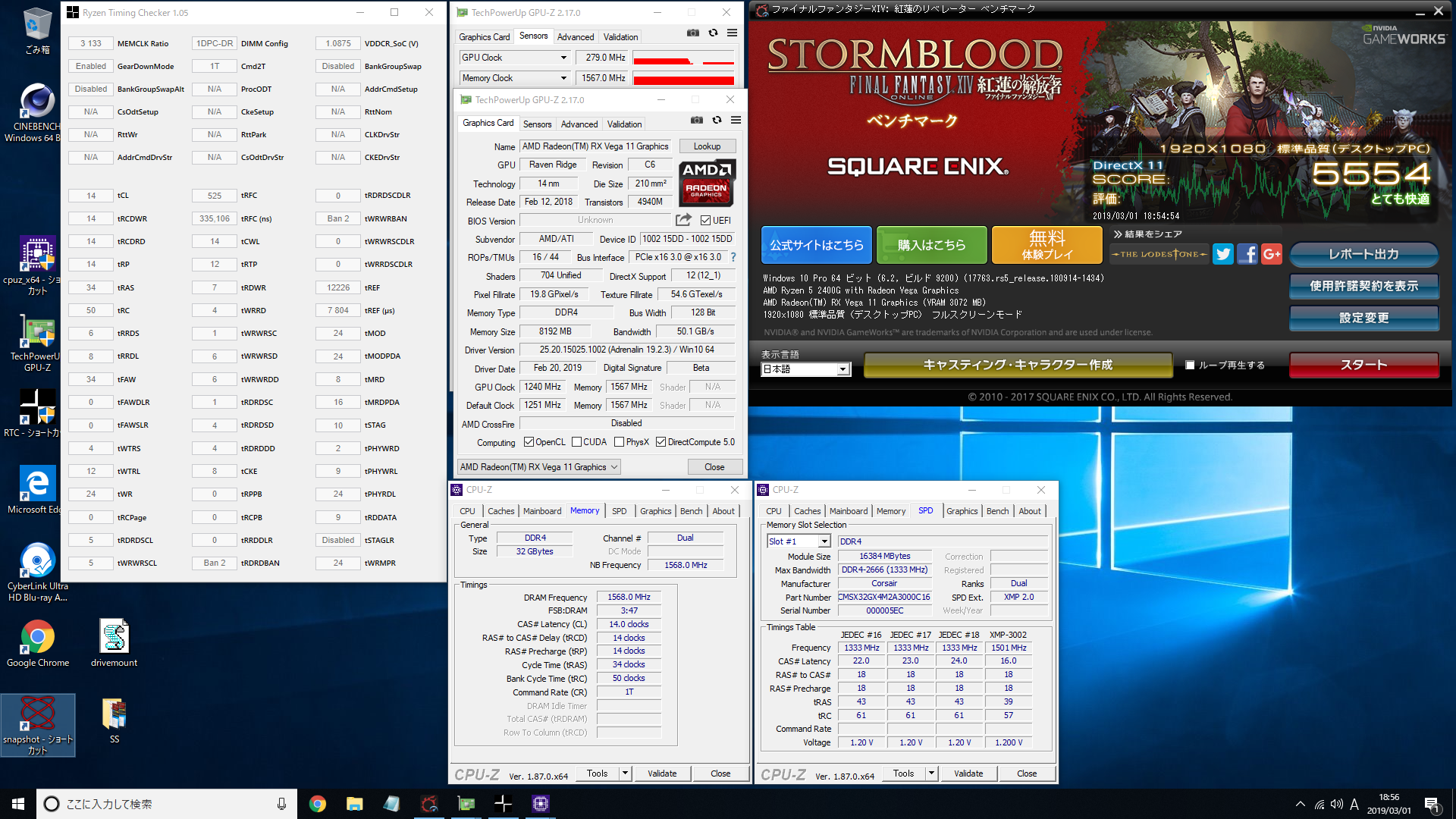Image resolution: width=1456 pixels, height=819 pixels.
Task: Open the action center notification icon
Action: (1432, 804)
